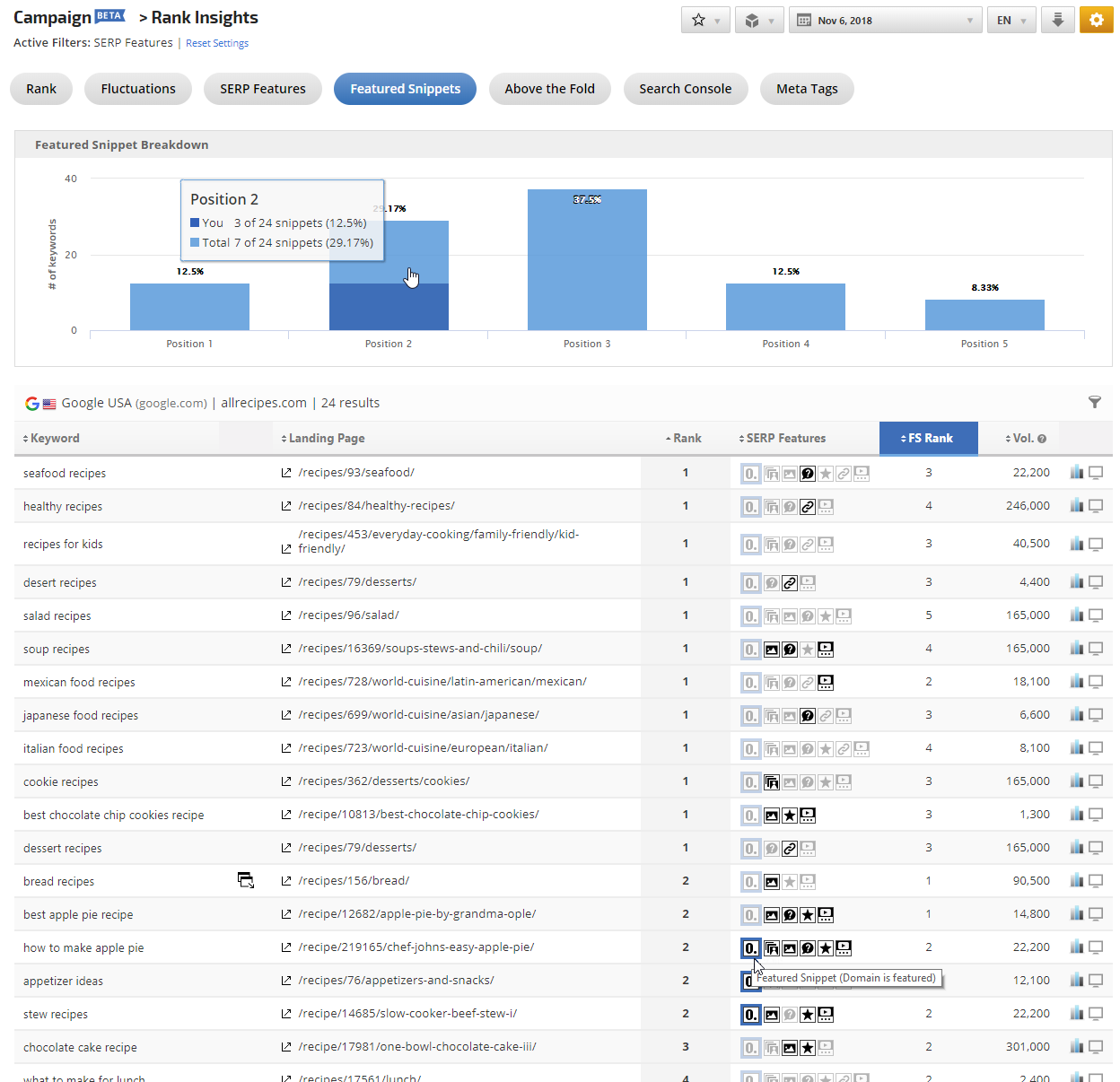The width and height of the screenshot is (1120, 1082).
Task: Click the Reset Settings link
Action: point(217,43)
